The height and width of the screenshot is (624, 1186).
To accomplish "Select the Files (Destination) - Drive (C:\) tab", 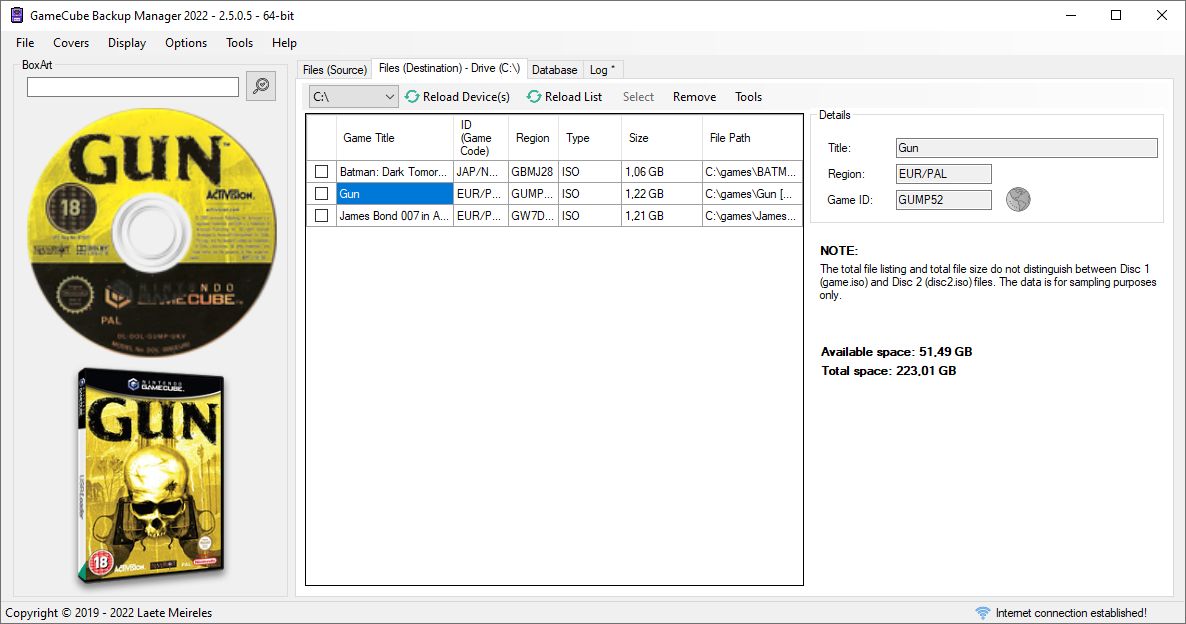I will 449,68.
